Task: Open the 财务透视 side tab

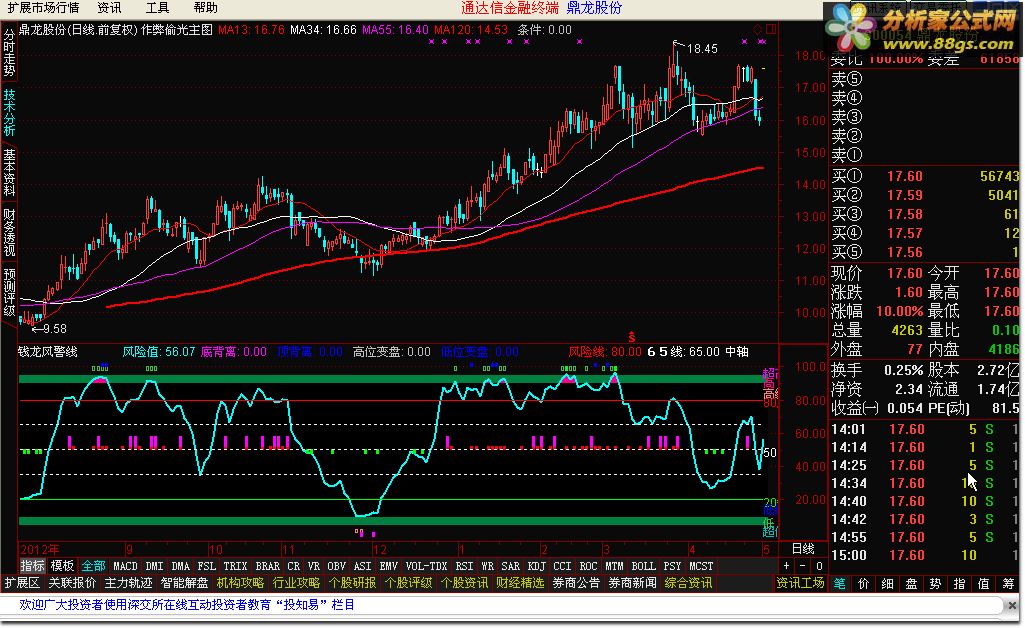Action: [x=9, y=233]
